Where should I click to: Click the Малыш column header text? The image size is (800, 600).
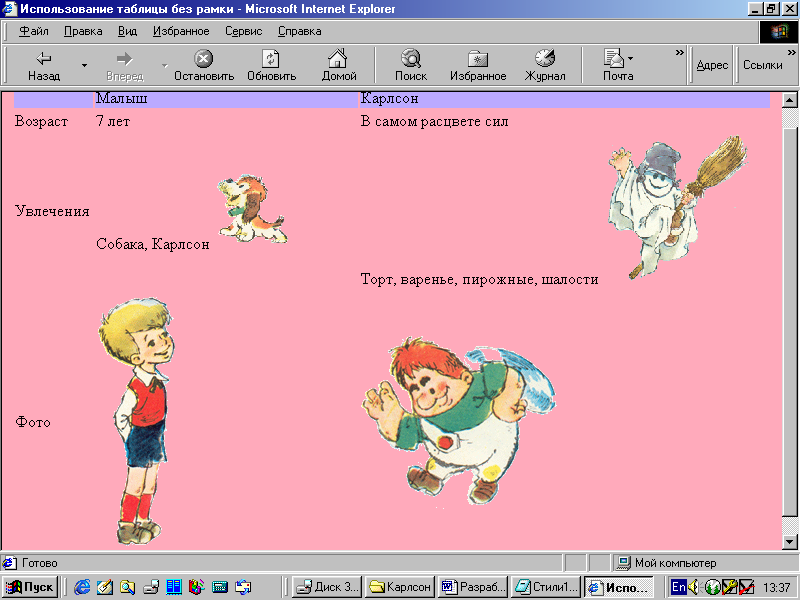tap(122, 98)
